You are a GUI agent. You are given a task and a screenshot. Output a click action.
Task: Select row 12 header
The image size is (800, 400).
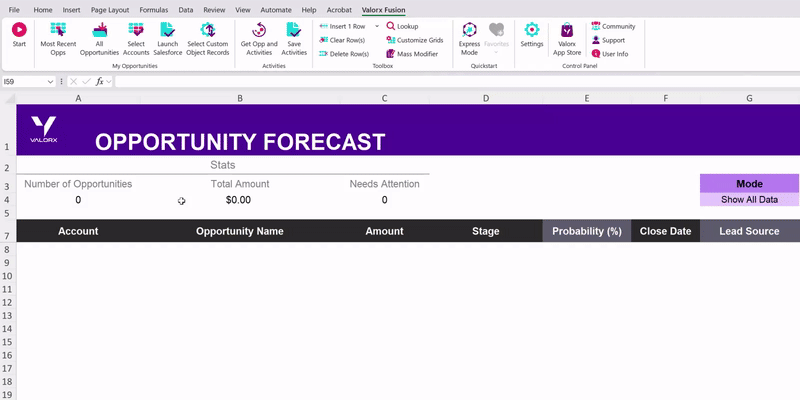click(x=8, y=302)
